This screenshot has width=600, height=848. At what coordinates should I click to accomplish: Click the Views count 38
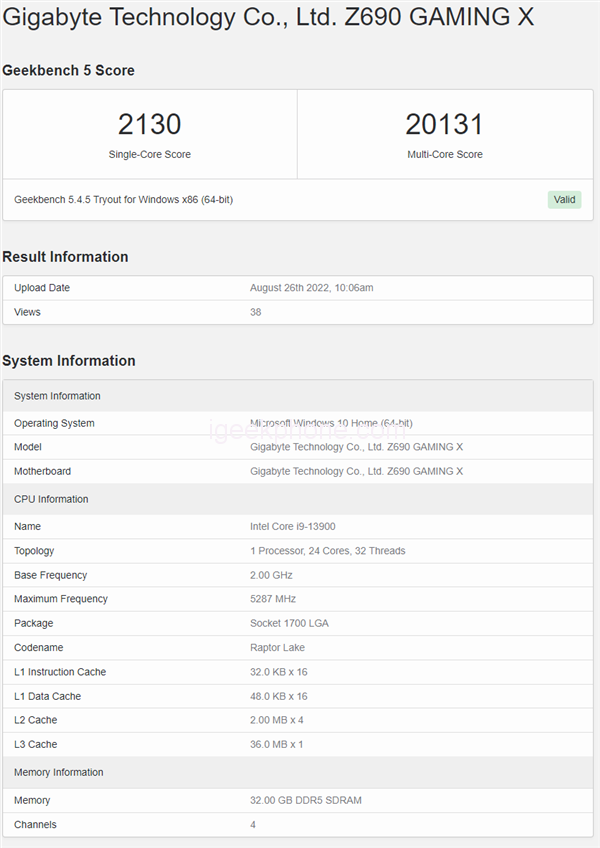pyautogui.click(x=256, y=312)
